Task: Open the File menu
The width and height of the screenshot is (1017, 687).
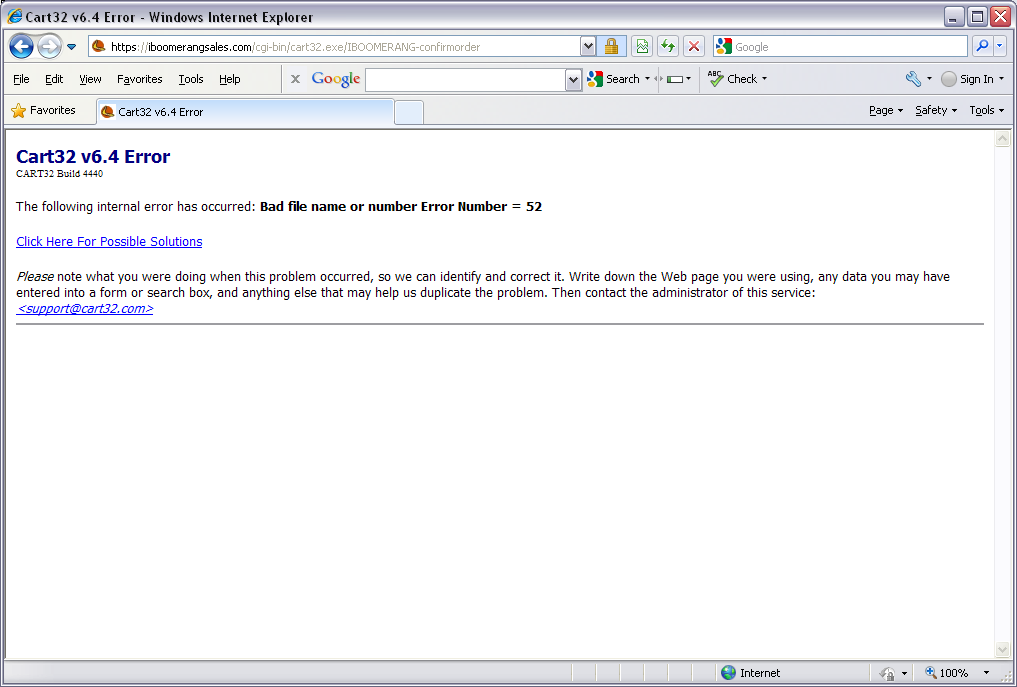Action: (x=21, y=79)
